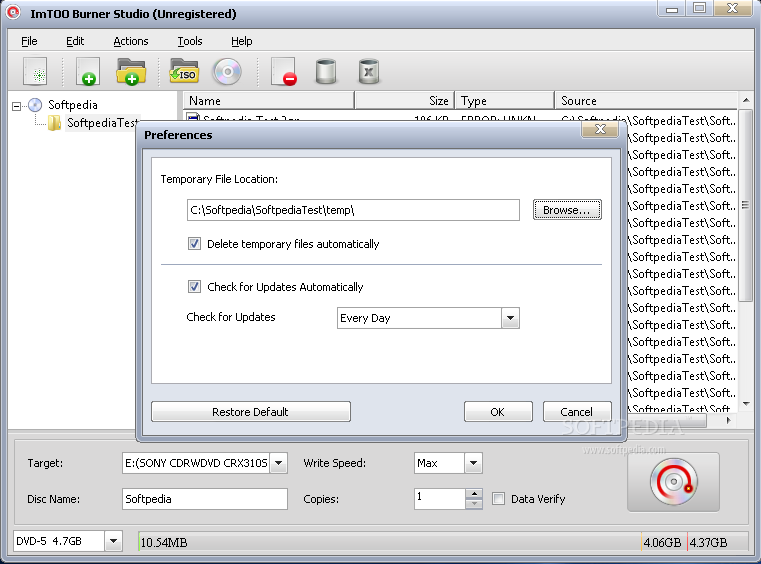The width and height of the screenshot is (761, 564).
Task: Click the Copies input field
Action: click(x=440, y=498)
